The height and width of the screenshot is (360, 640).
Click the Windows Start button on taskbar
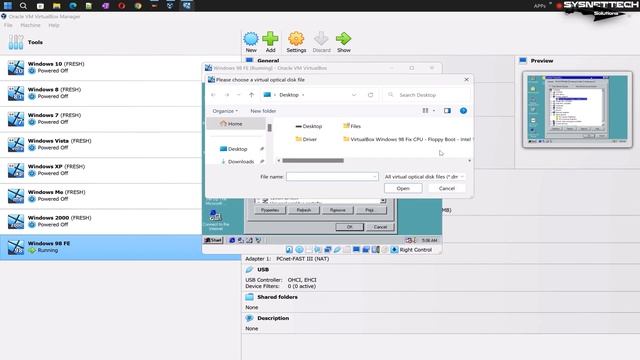click(x=8, y=5)
